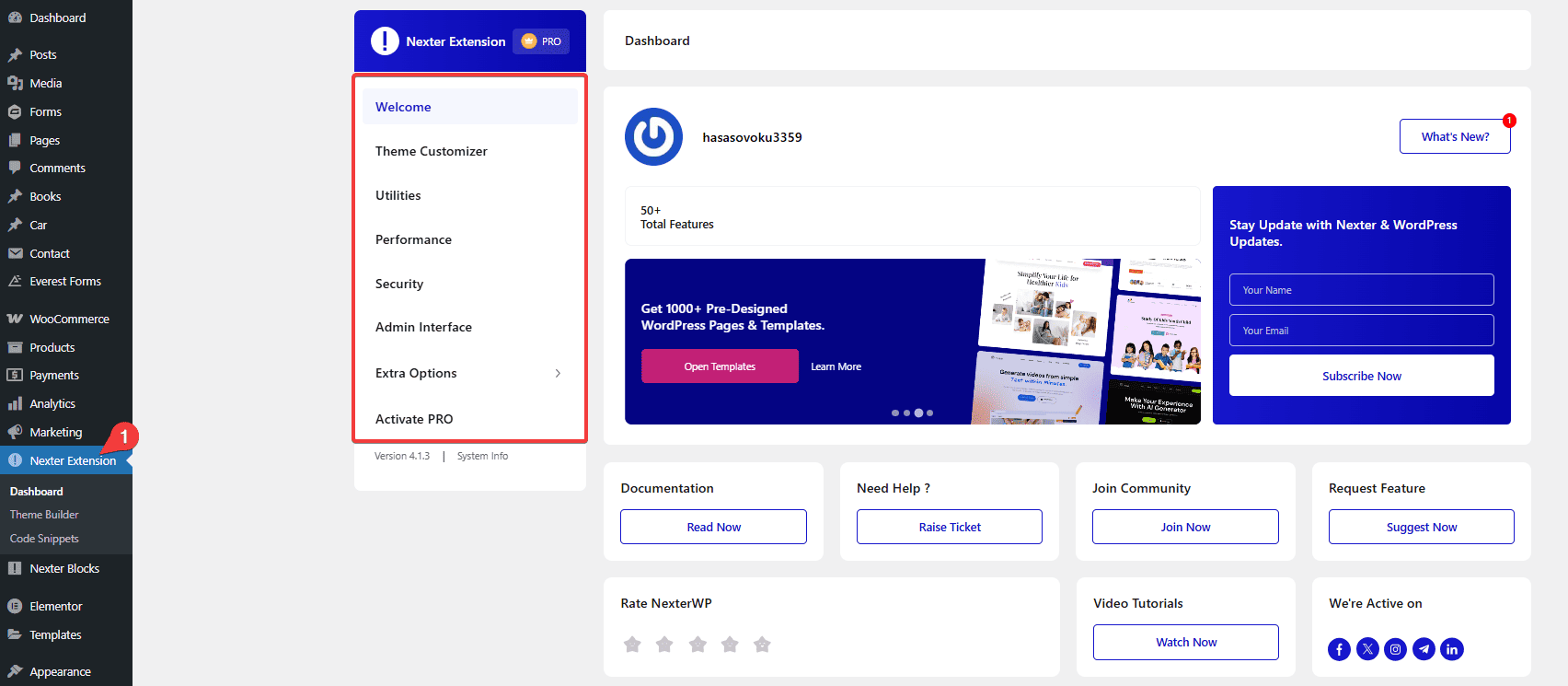Open the What's New button
The height and width of the screenshot is (686, 1568).
1454,136
